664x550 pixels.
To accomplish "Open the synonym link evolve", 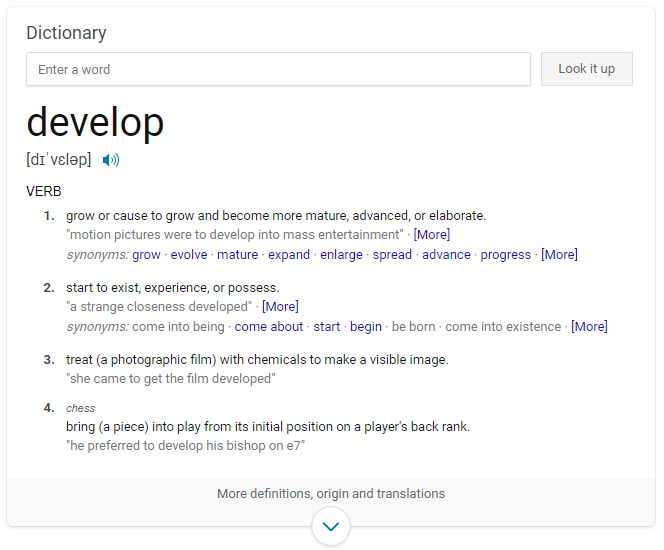I will click(x=189, y=254).
